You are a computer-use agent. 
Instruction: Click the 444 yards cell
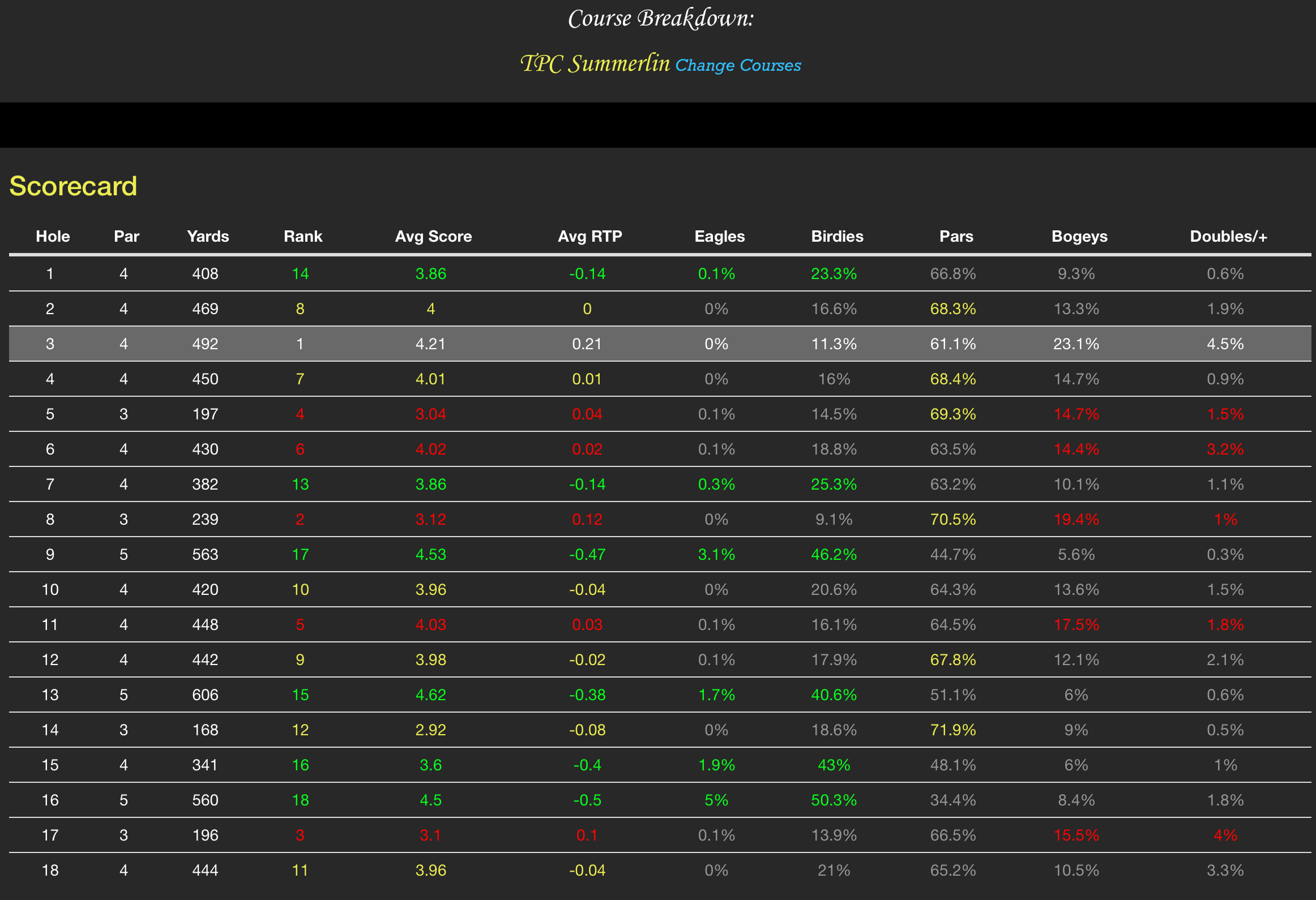[205, 870]
